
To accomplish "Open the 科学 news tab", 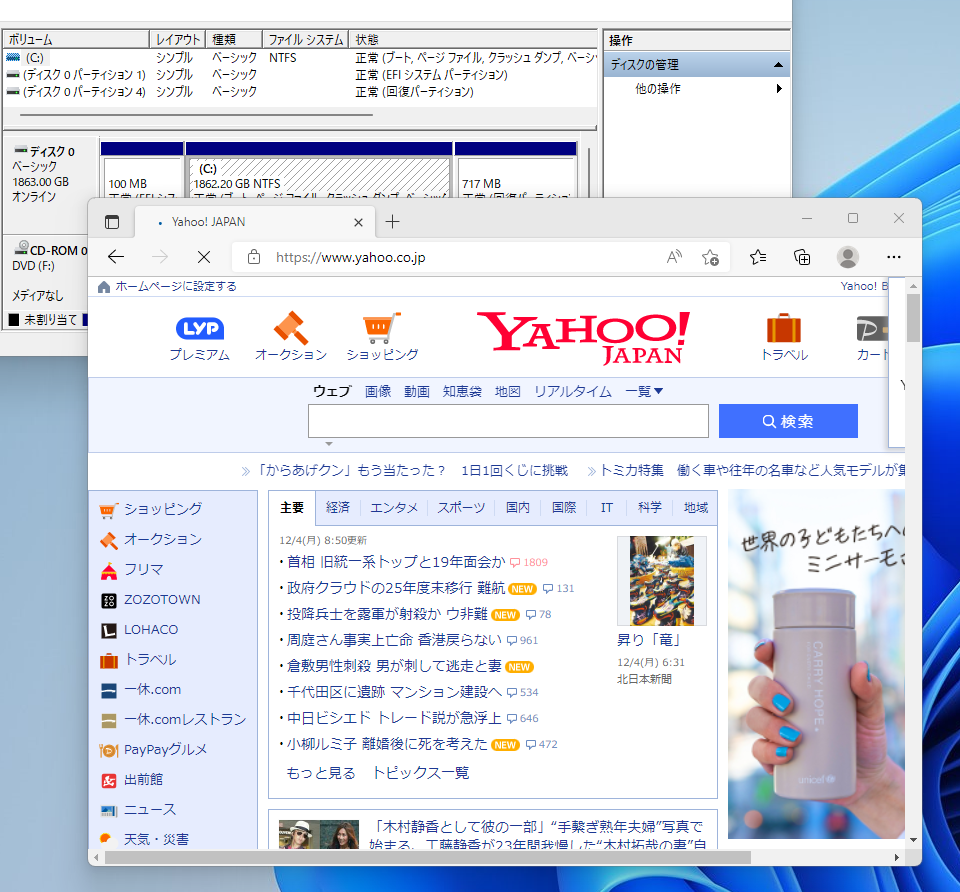I will click(x=650, y=508).
